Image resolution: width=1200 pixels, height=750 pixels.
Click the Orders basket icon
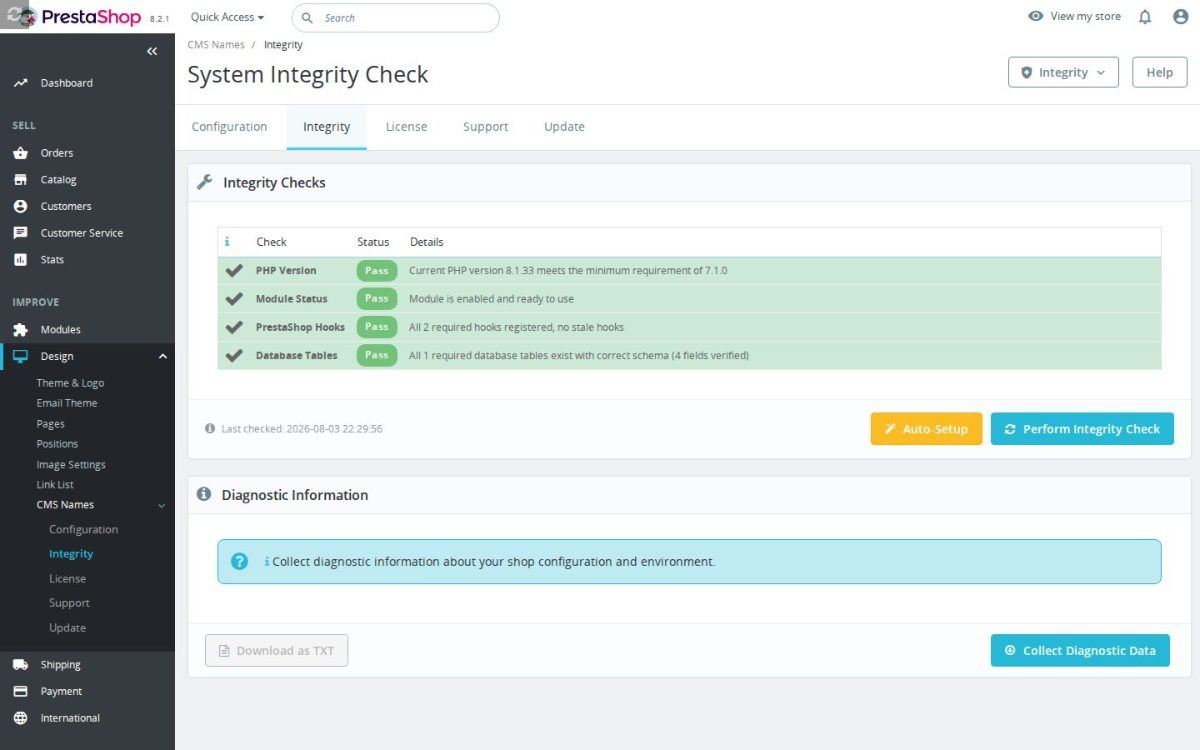pyautogui.click(x=20, y=153)
